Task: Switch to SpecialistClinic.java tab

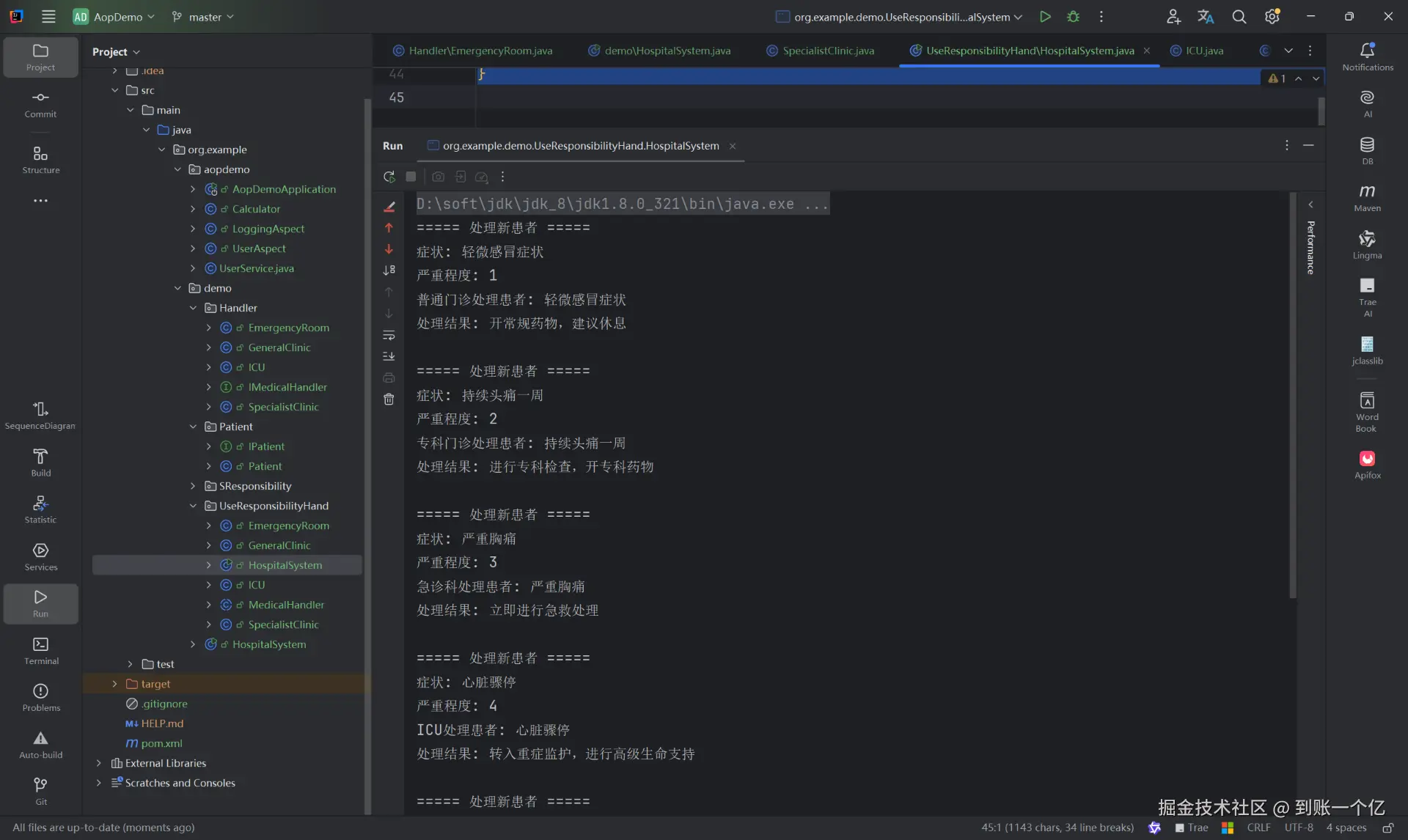Action: coord(827,51)
